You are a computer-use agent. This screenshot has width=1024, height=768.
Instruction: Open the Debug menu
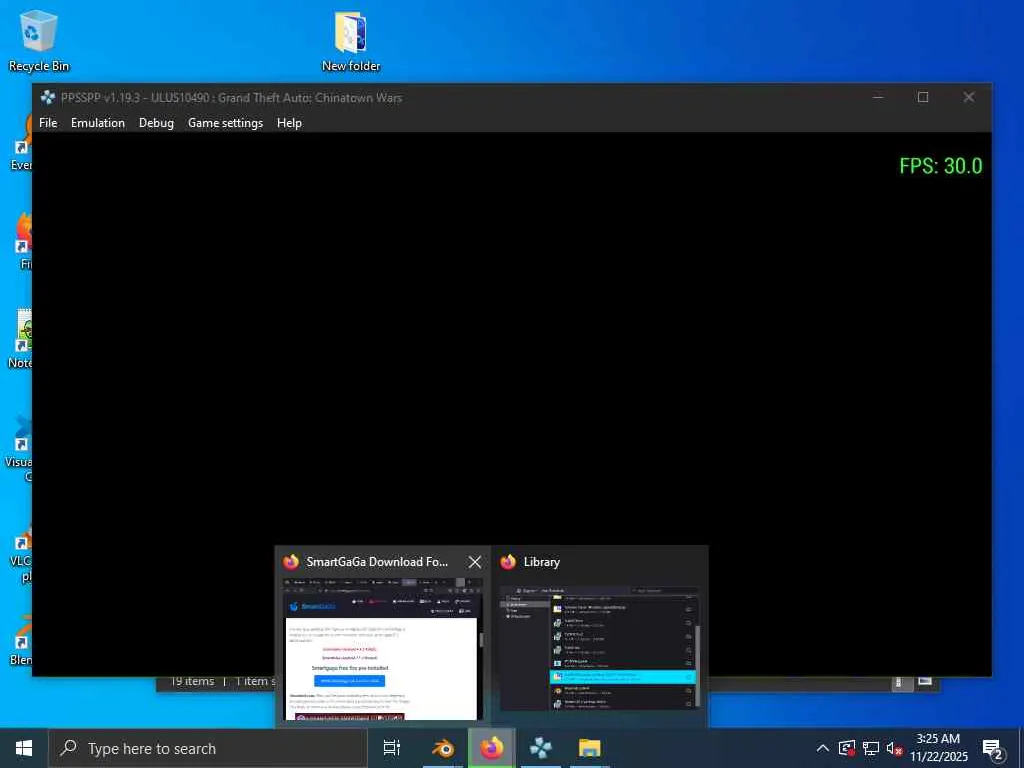tap(156, 123)
